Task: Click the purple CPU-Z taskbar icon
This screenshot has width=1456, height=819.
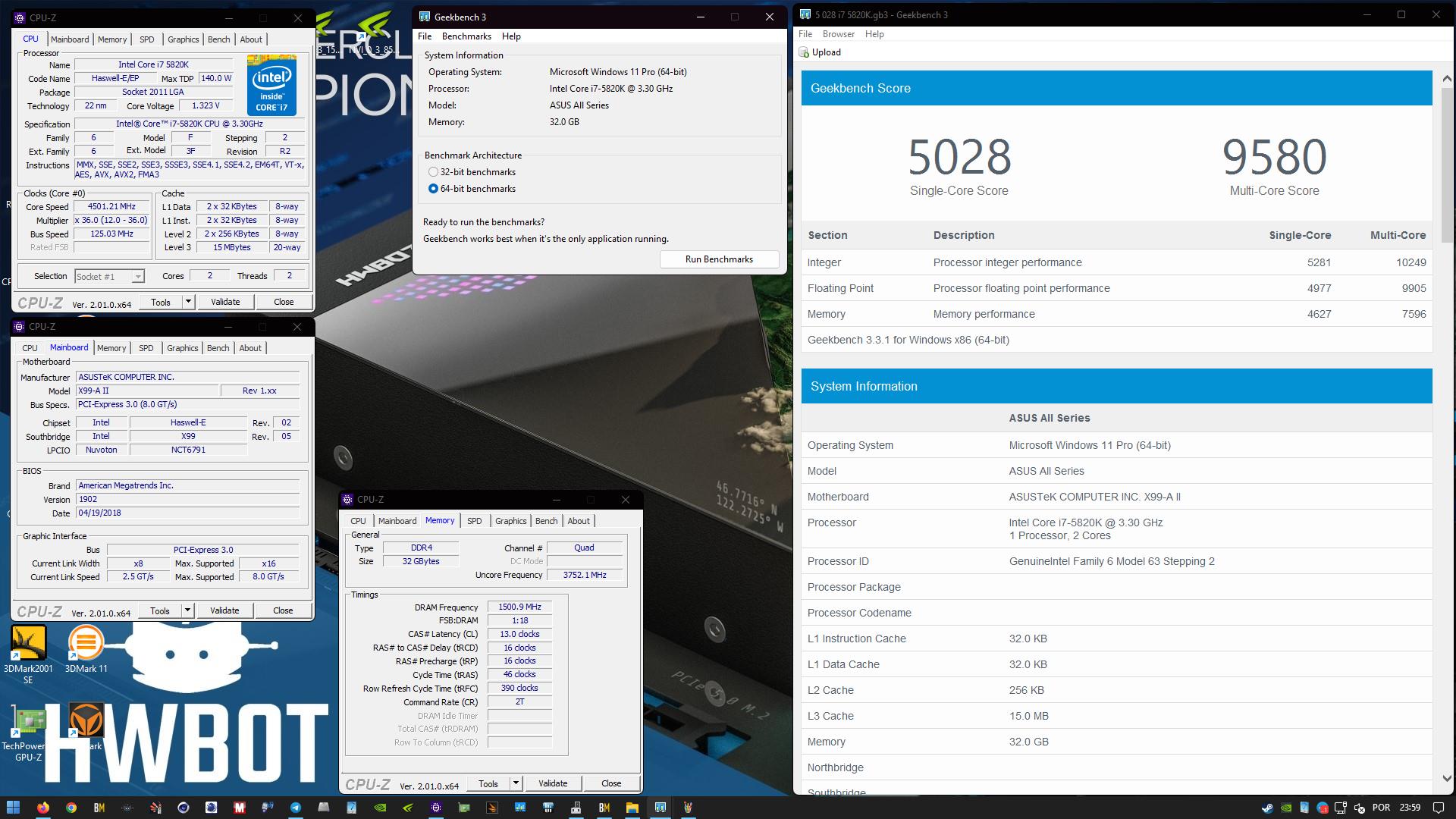Action: [x=436, y=808]
